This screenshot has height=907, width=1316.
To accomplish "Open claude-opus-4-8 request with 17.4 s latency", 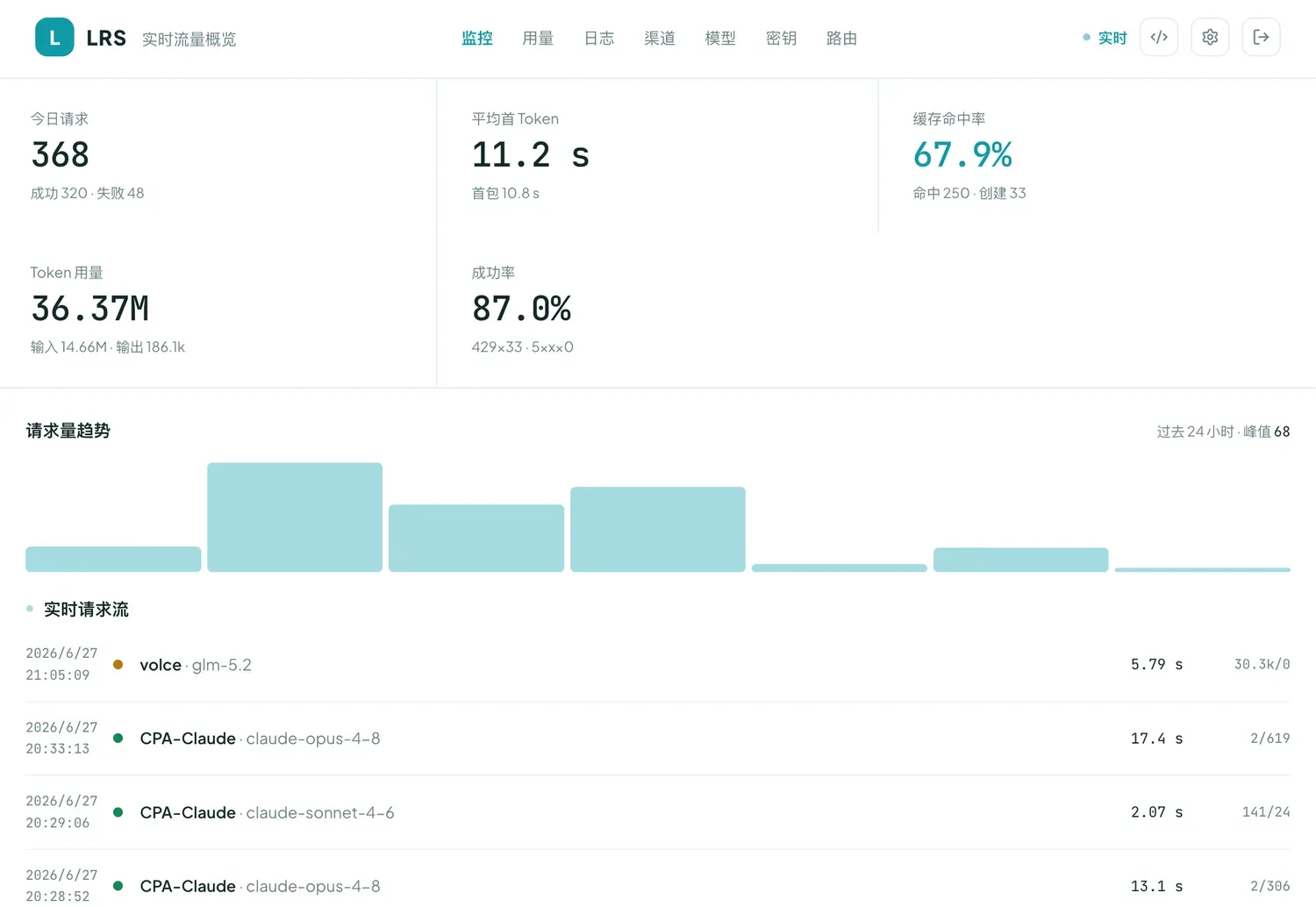I will 658,739.
